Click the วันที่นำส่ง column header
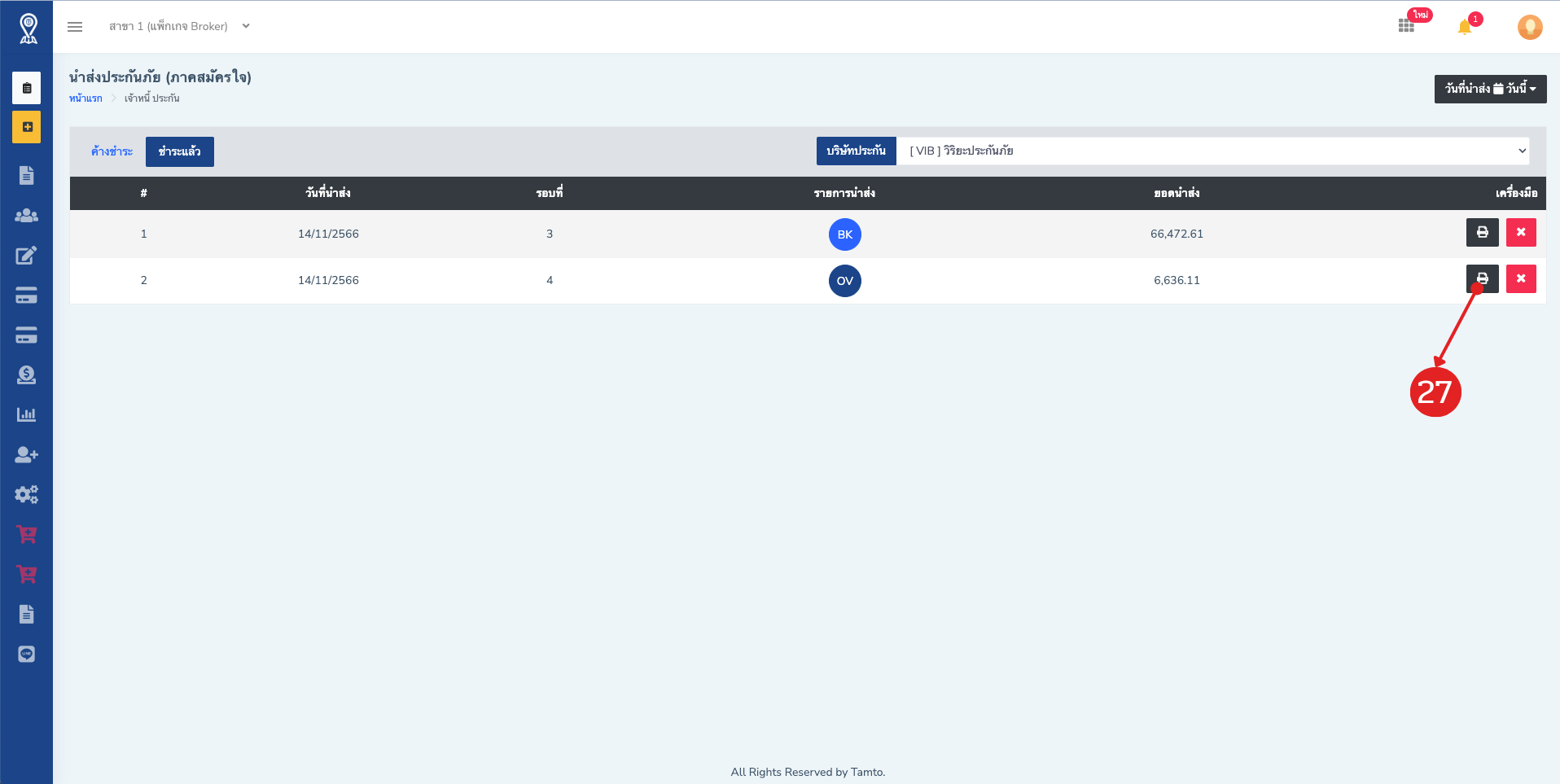The width and height of the screenshot is (1560, 784). (x=328, y=193)
